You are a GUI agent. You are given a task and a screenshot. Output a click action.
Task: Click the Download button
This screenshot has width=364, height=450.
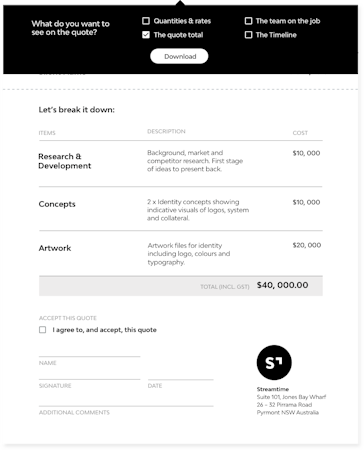179,56
